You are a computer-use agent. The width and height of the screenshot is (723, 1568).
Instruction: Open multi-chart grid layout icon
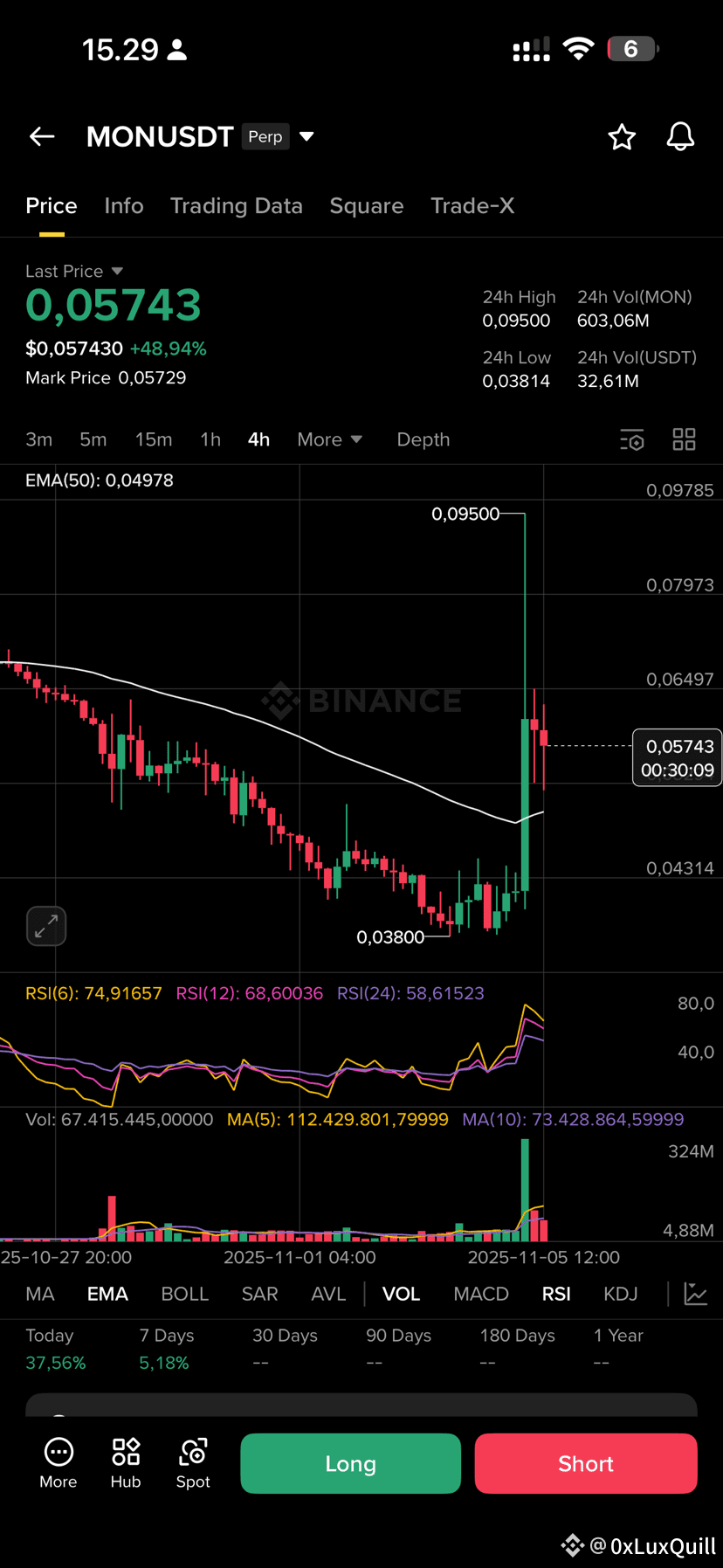coord(685,439)
